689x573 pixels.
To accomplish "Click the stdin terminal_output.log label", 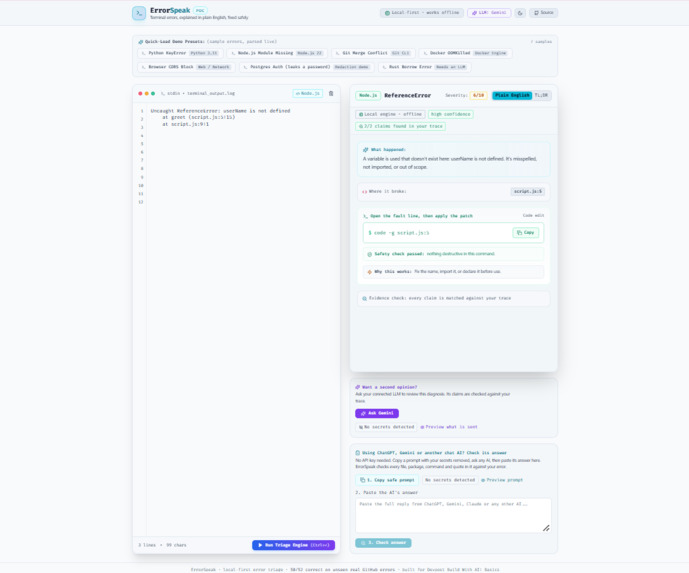I will click(198, 94).
